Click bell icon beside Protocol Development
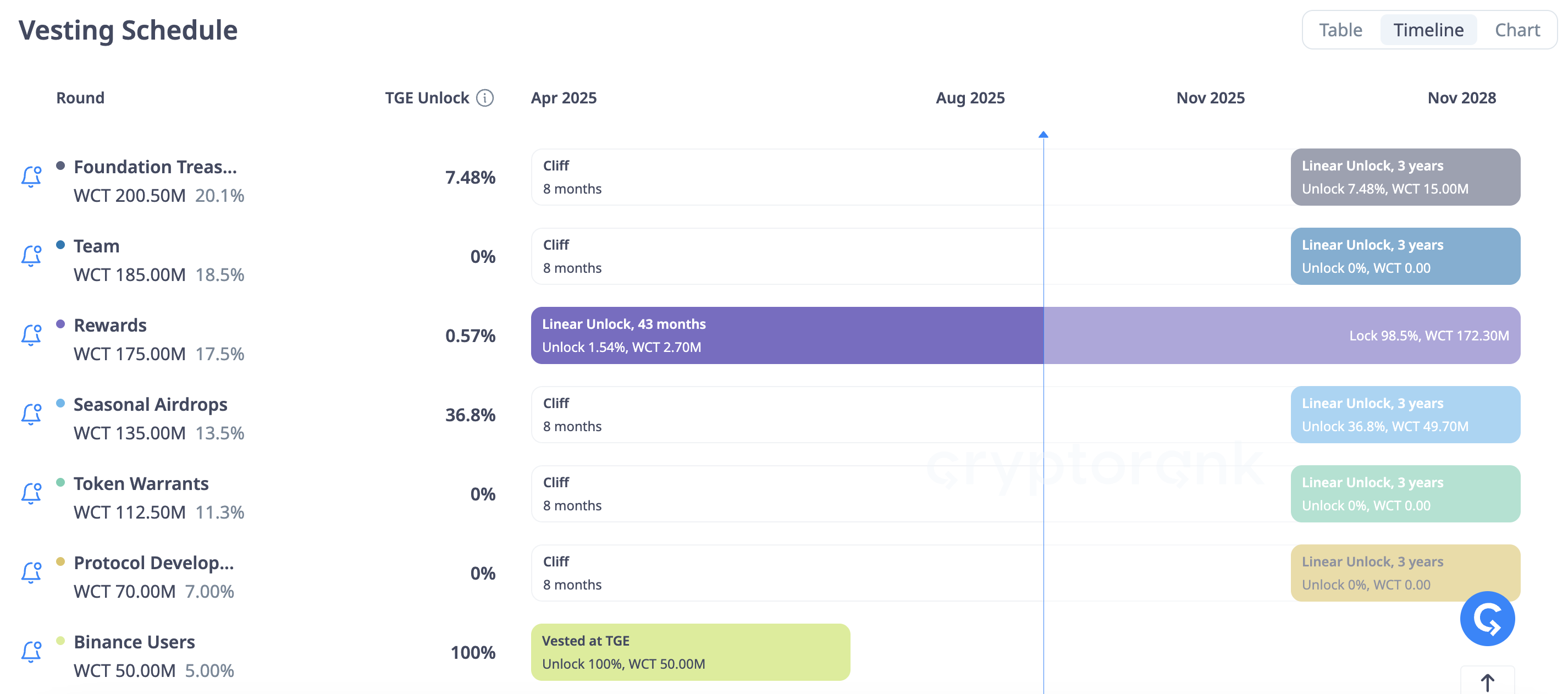Viewport: 1568px width, 694px height. click(32, 573)
